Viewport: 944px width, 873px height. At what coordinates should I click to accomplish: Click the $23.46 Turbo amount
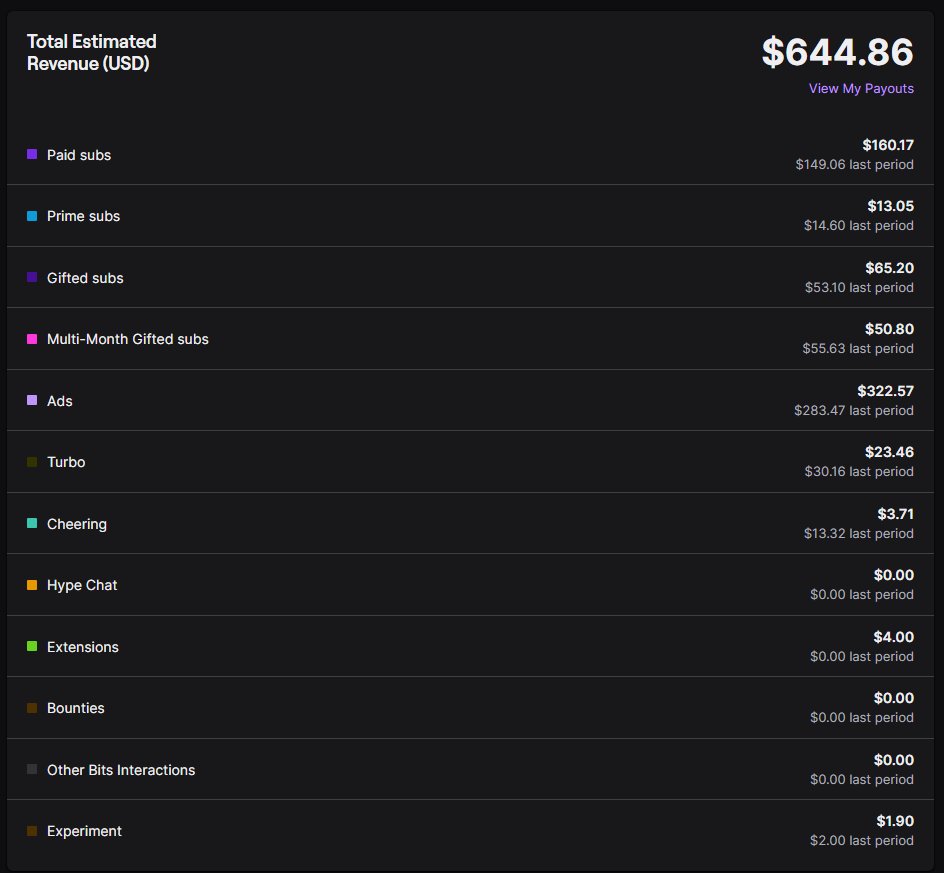(889, 452)
